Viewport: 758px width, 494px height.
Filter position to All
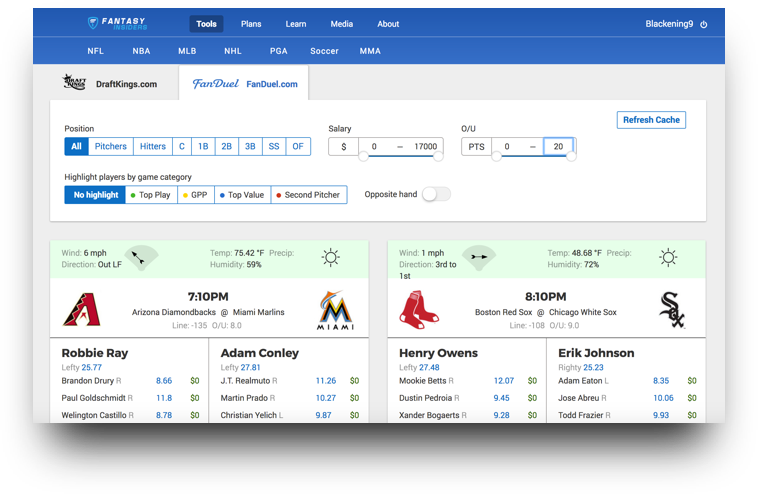(x=76, y=146)
